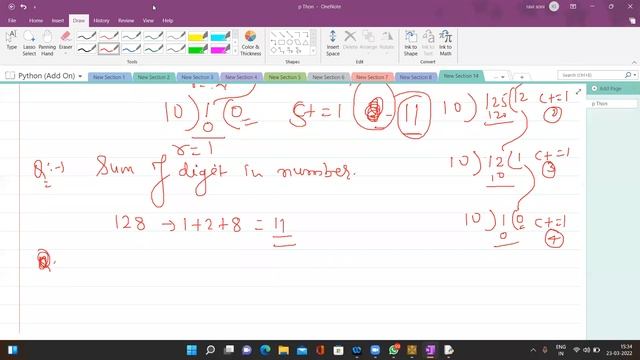Click the Insert Space tool
The width and height of the screenshot is (640, 360).
333,43
